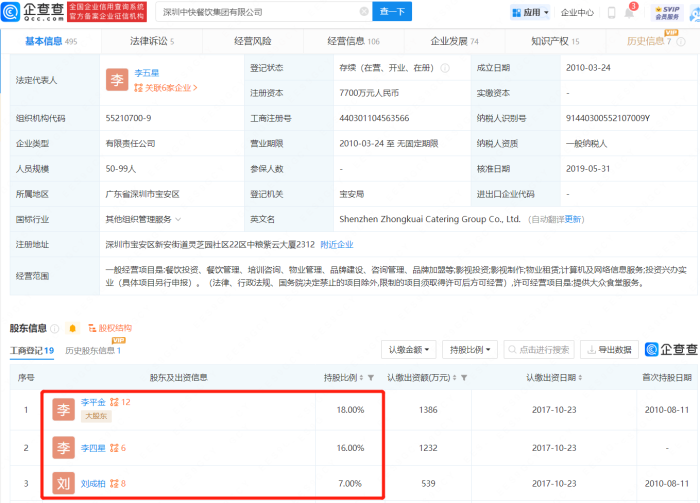Click taxpayer ID 91440300552107009Y
The width and height of the screenshot is (700, 503).
point(608,118)
